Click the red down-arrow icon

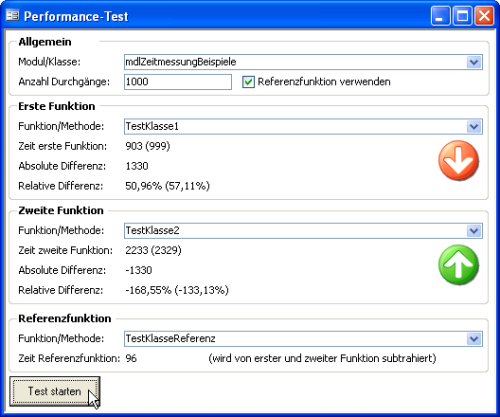point(459,161)
